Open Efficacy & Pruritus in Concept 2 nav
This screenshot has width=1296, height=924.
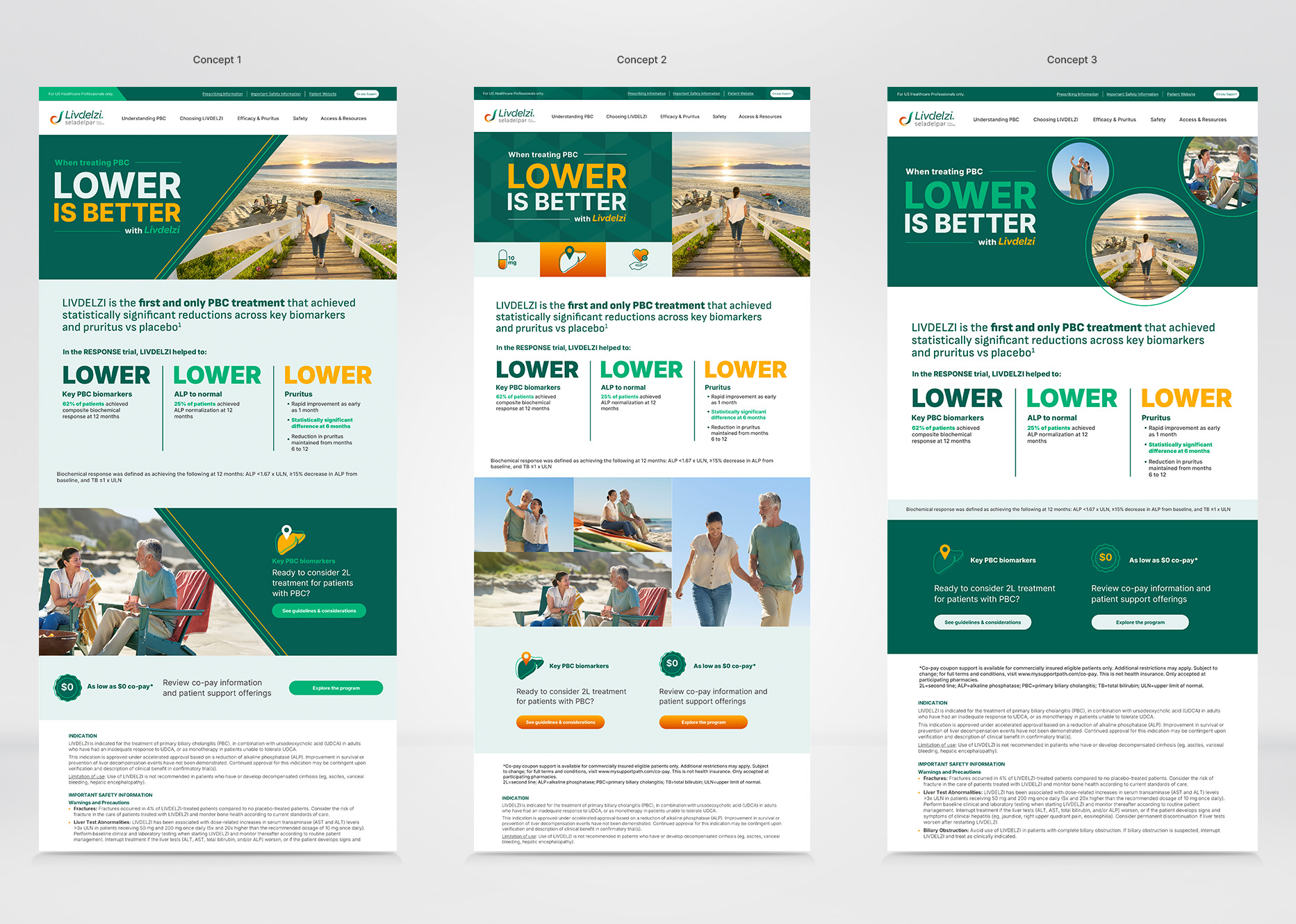pos(680,117)
